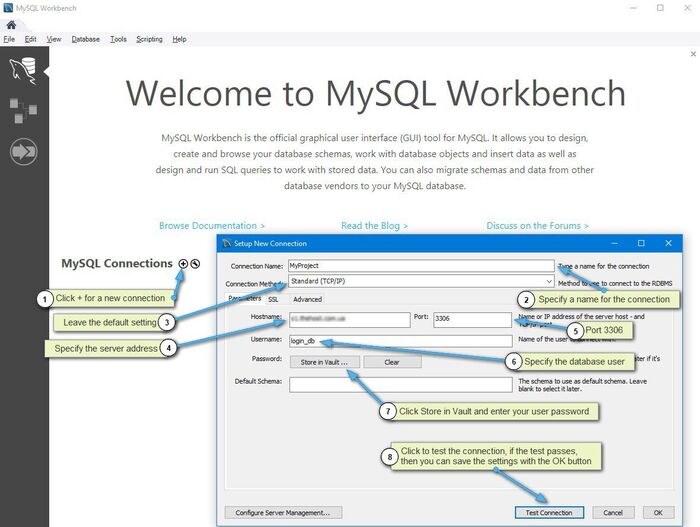Close the Setup New Connection dialog
This screenshot has width=700, height=527.
[x=668, y=243]
